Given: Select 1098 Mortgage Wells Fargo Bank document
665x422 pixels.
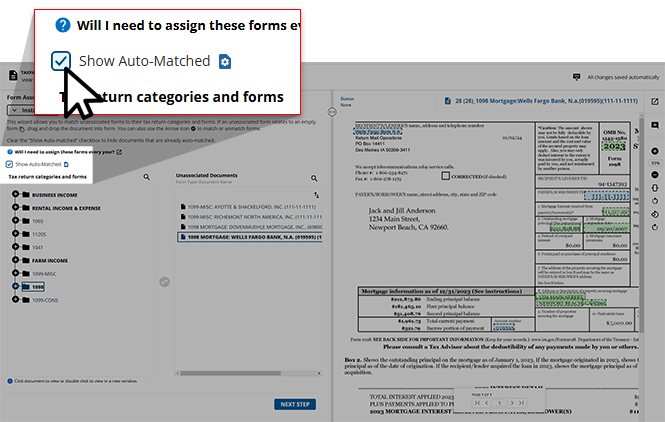Looking at the screenshot, I should (x=250, y=237).
